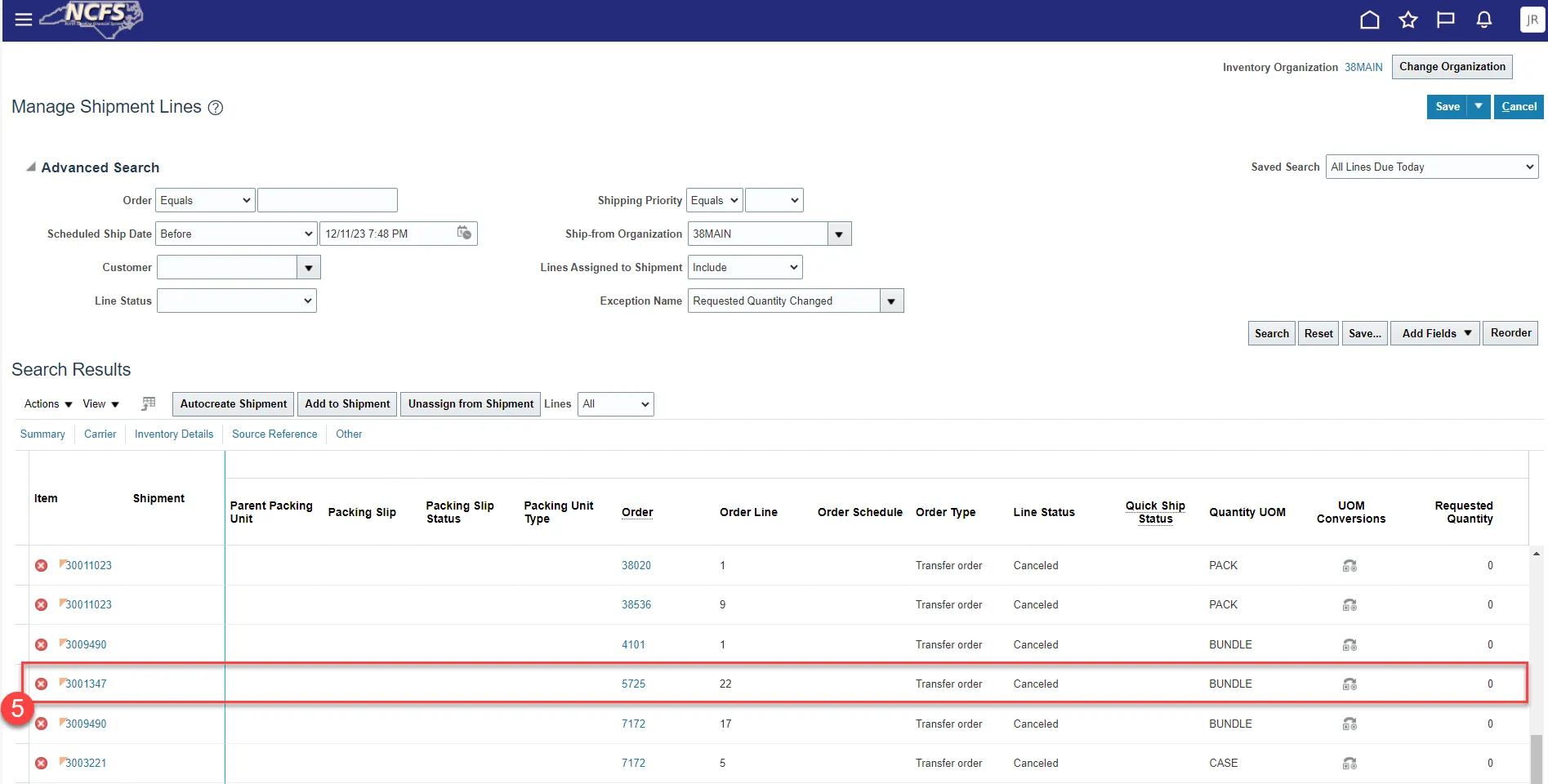Viewport: 1548px width, 784px height.
Task: Open the Actions menu
Action: (x=48, y=404)
